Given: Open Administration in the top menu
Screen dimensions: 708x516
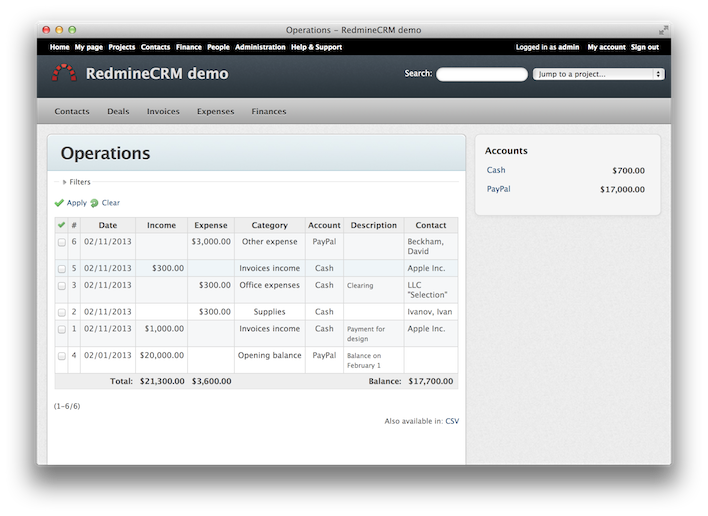Looking at the screenshot, I should [260, 47].
